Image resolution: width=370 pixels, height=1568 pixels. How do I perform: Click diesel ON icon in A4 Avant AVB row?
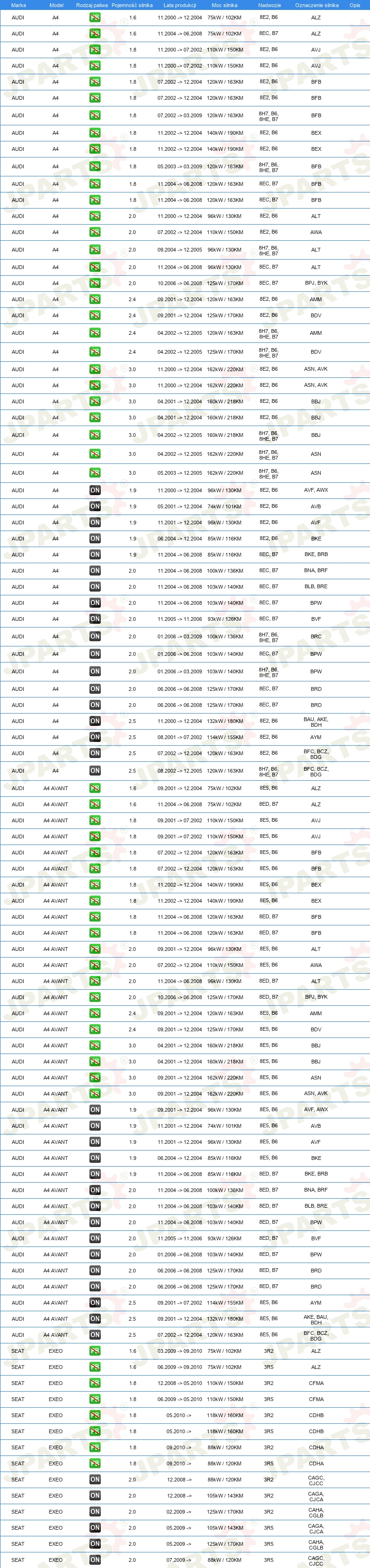(x=95, y=1126)
